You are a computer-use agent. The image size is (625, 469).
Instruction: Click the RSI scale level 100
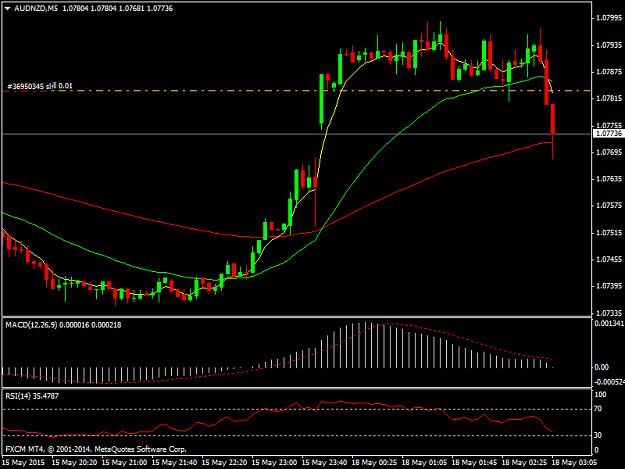point(600,394)
